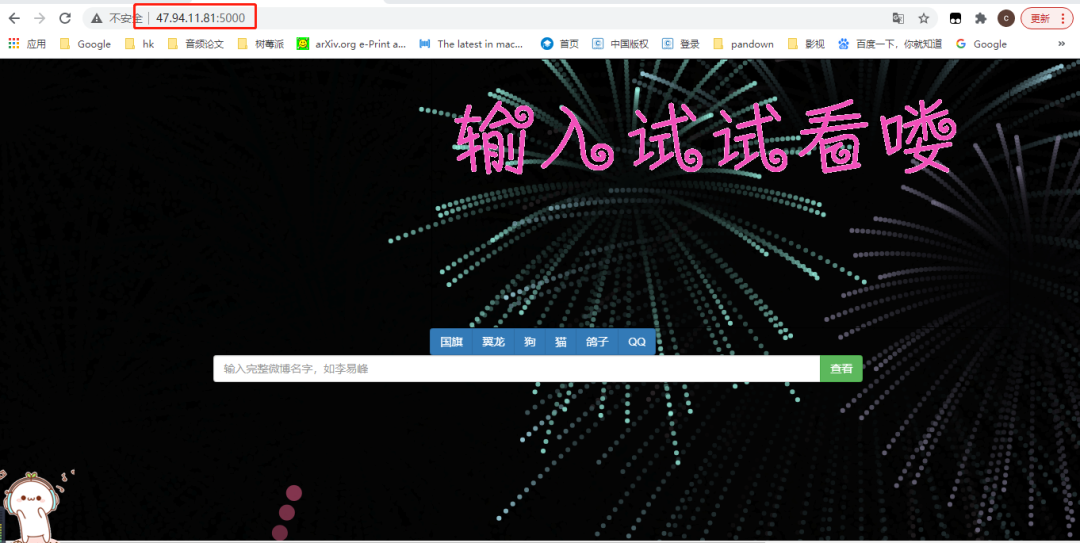Screen dimensions: 1080x543
Task: Select the 狗 tag button
Action: (x=530, y=342)
